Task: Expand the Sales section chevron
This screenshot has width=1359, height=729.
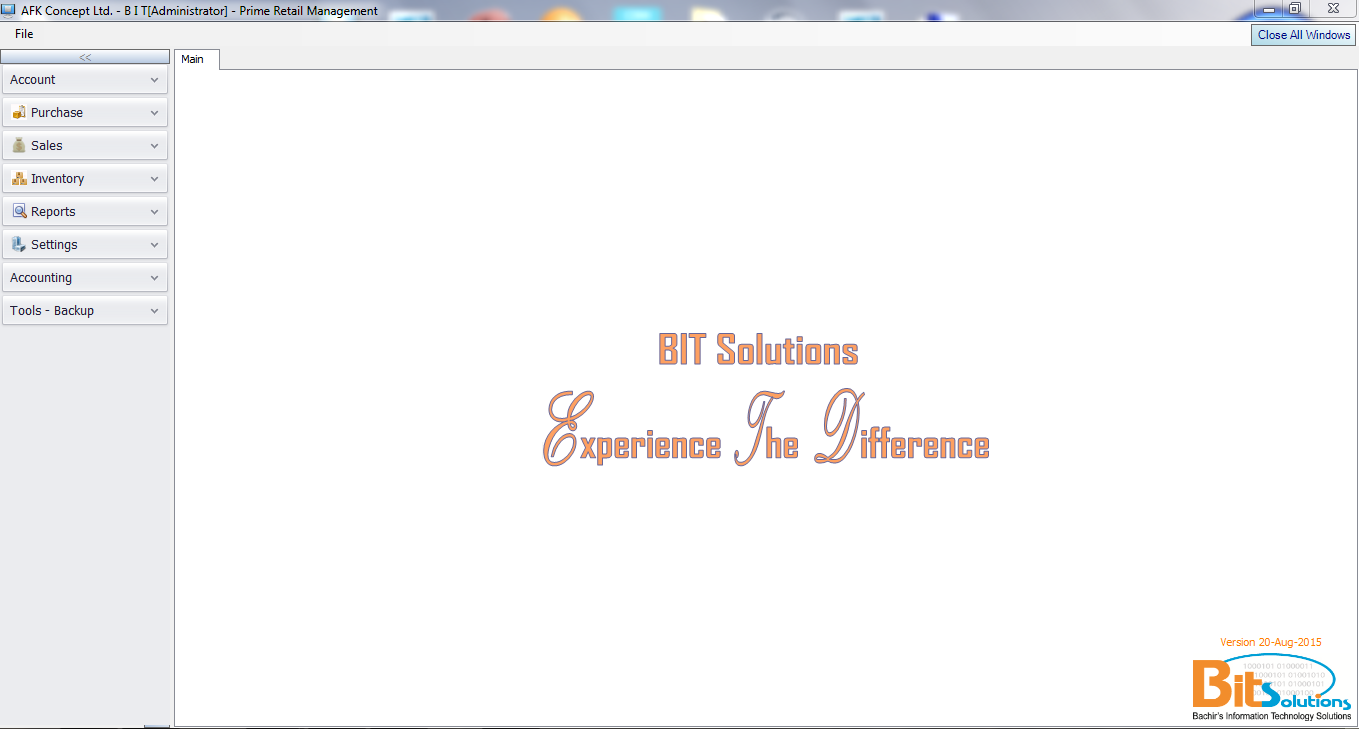Action: (154, 146)
